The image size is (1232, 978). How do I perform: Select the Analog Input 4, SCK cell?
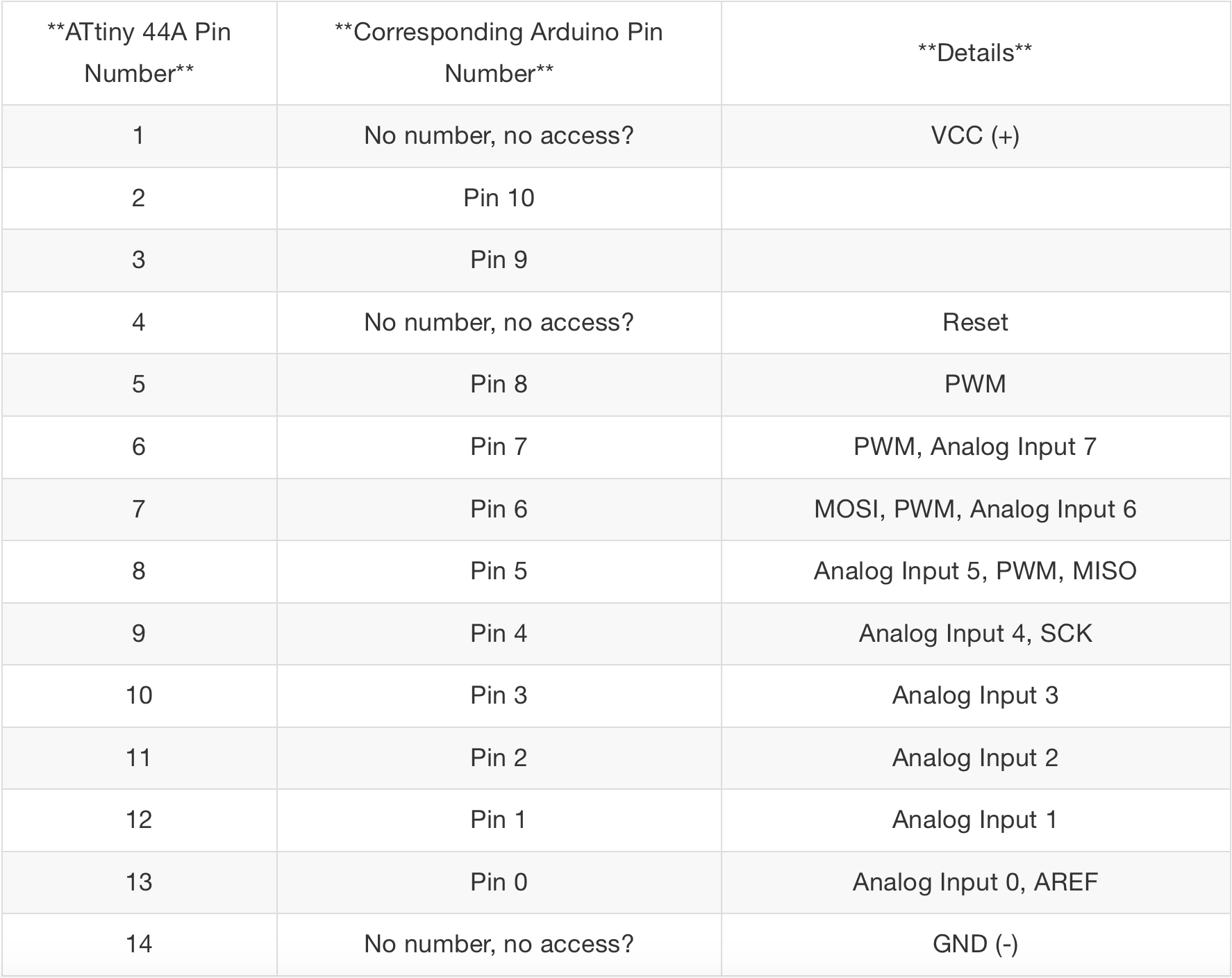[x=975, y=633]
